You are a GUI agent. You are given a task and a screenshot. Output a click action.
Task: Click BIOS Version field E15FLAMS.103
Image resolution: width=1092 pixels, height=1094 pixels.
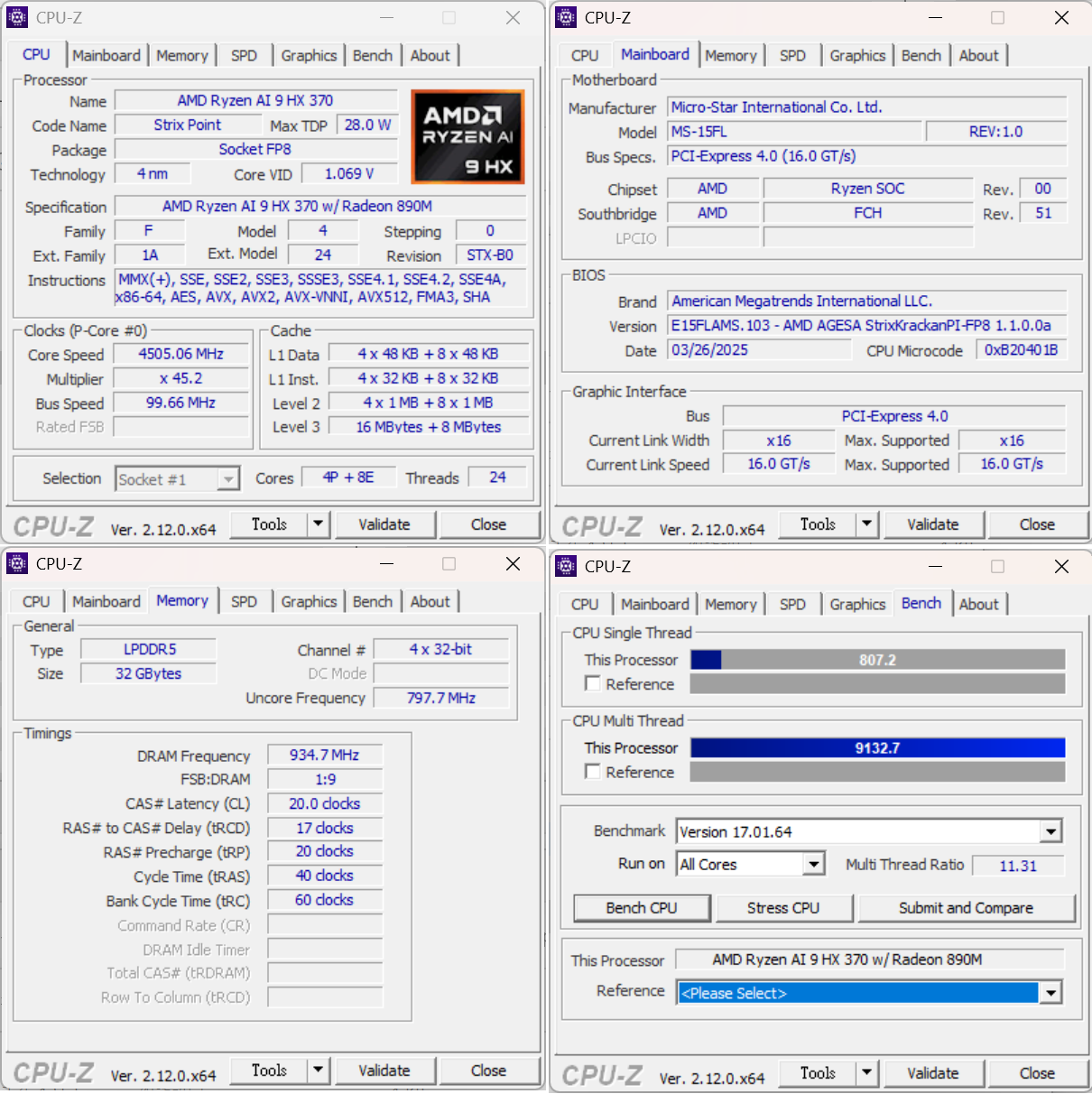(866, 325)
